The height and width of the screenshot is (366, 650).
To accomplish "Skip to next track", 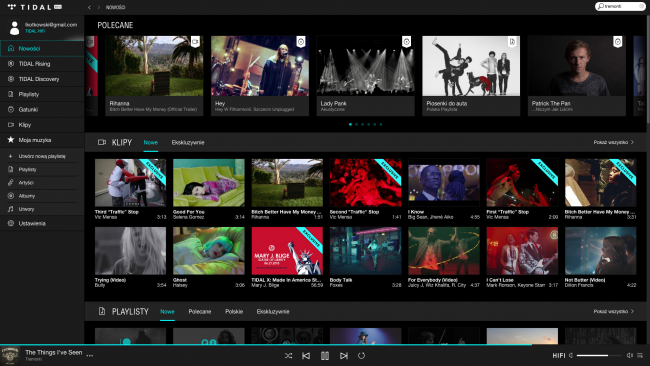I will pyautogui.click(x=344, y=356).
